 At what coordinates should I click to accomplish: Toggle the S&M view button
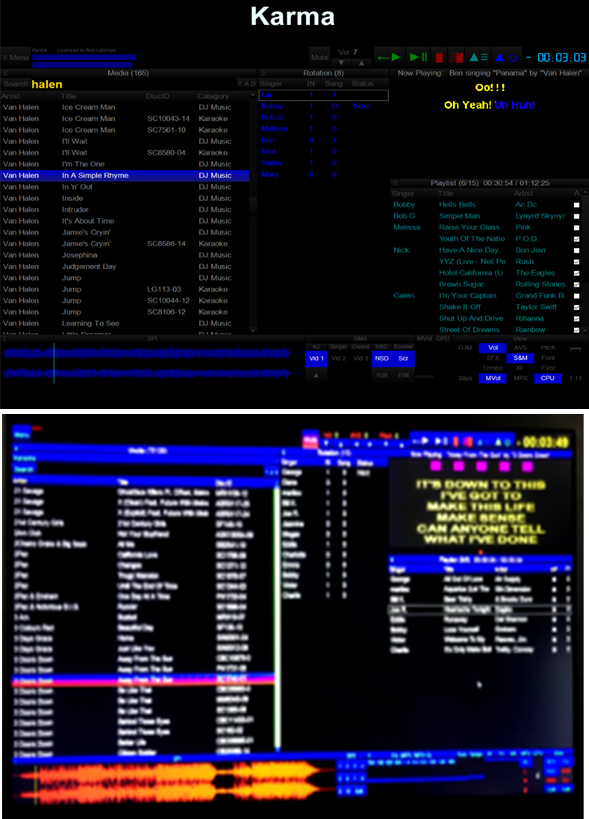tap(520, 358)
